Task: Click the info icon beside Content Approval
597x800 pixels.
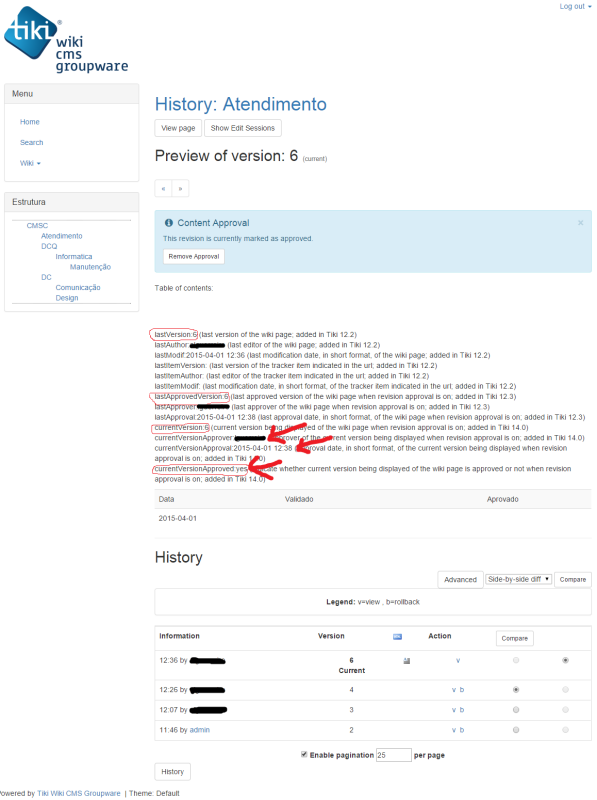Action: [169, 223]
